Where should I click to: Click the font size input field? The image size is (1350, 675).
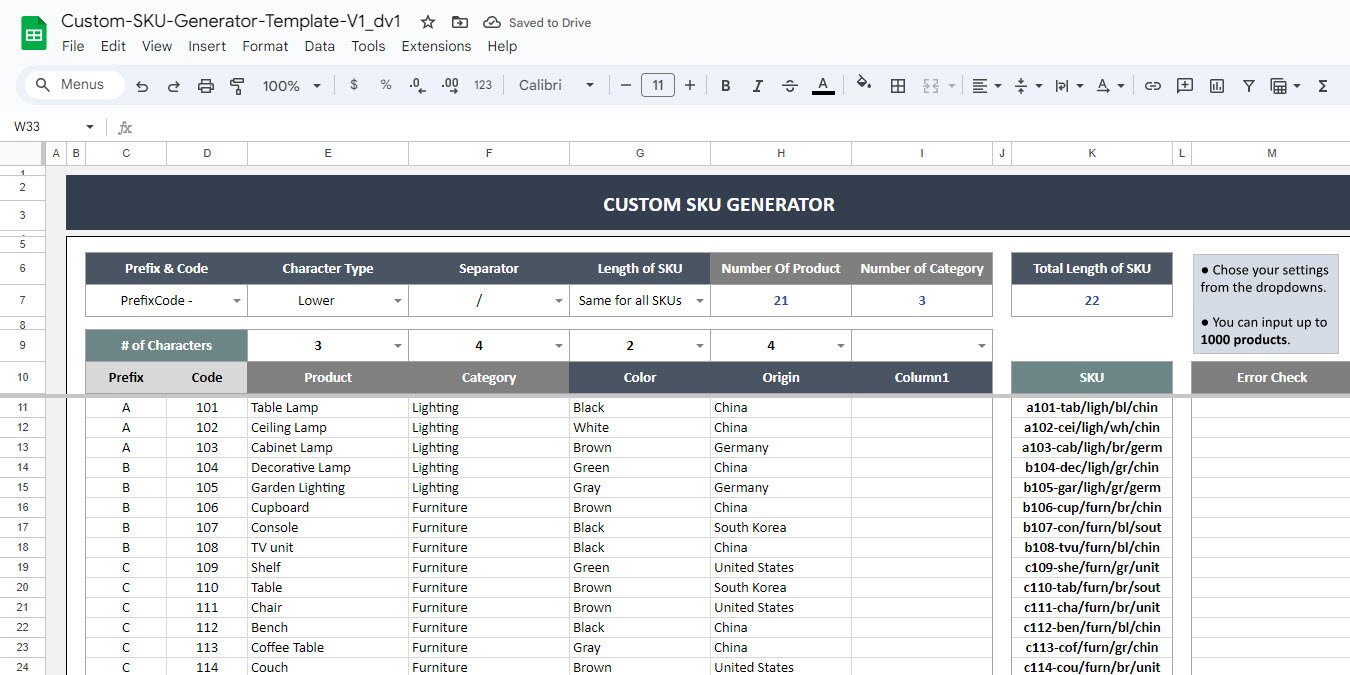point(657,85)
